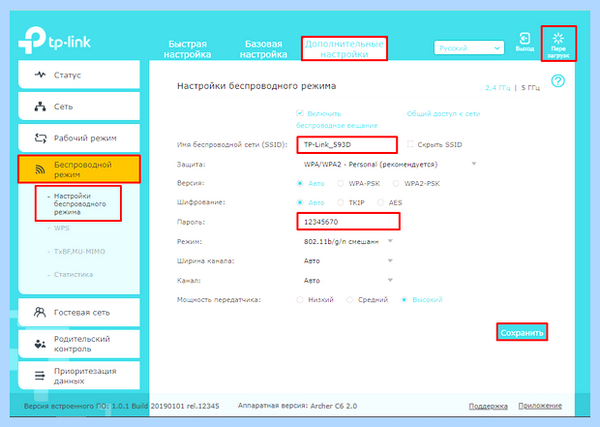Click the wireless signal icon in Беспроводной режим
This screenshot has width=600, height=427.
tap(40, 169)
